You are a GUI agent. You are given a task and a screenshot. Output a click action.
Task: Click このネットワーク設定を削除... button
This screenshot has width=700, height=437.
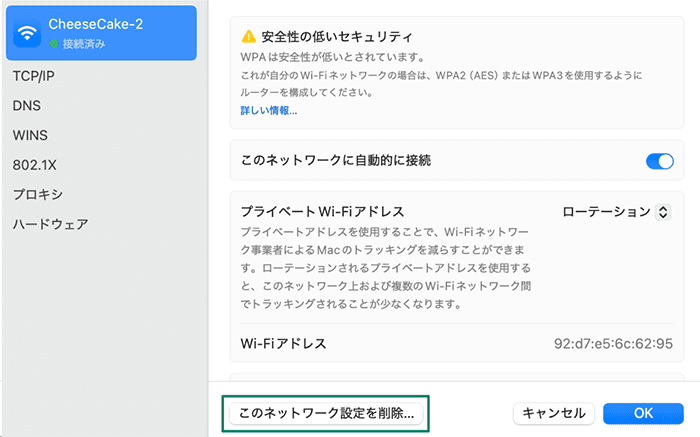click(x=327, y=412)
